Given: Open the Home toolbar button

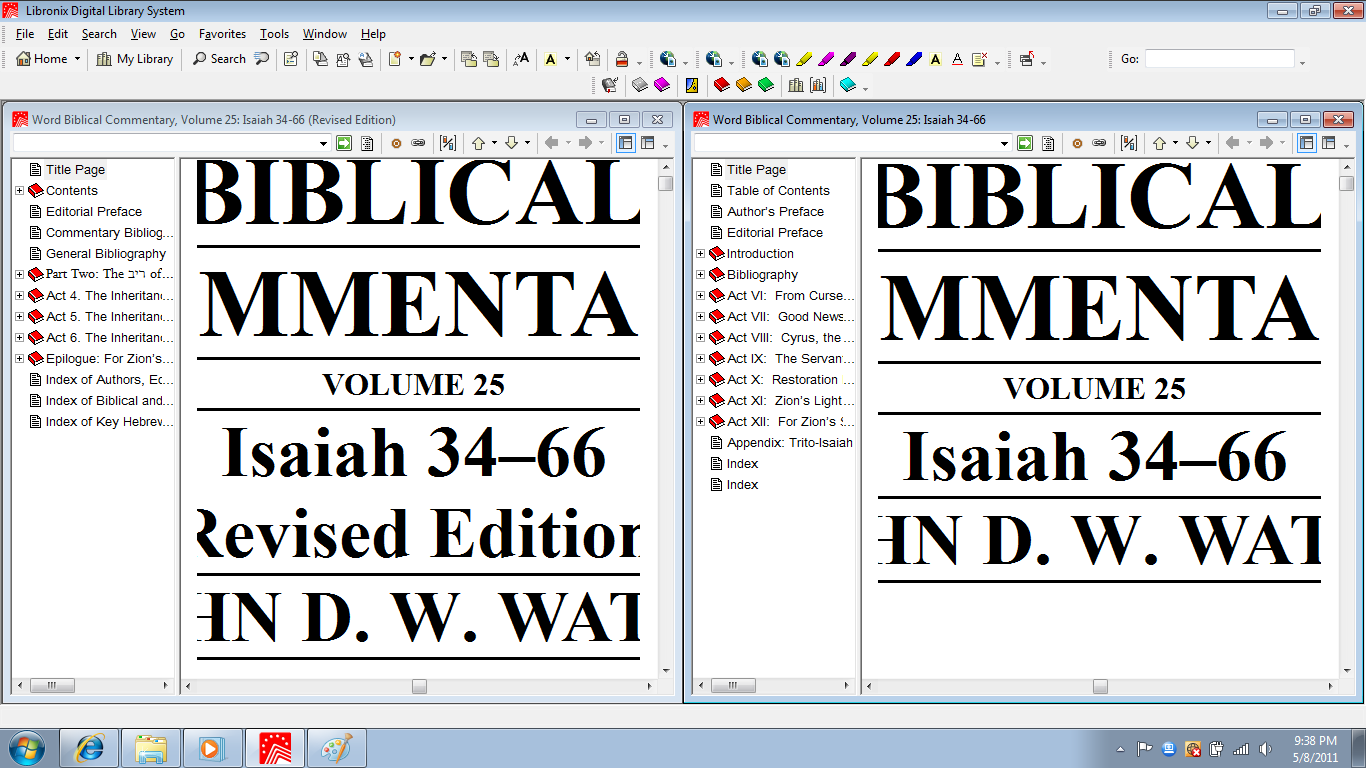Looking at the screenshot, I should click(42, 59).
